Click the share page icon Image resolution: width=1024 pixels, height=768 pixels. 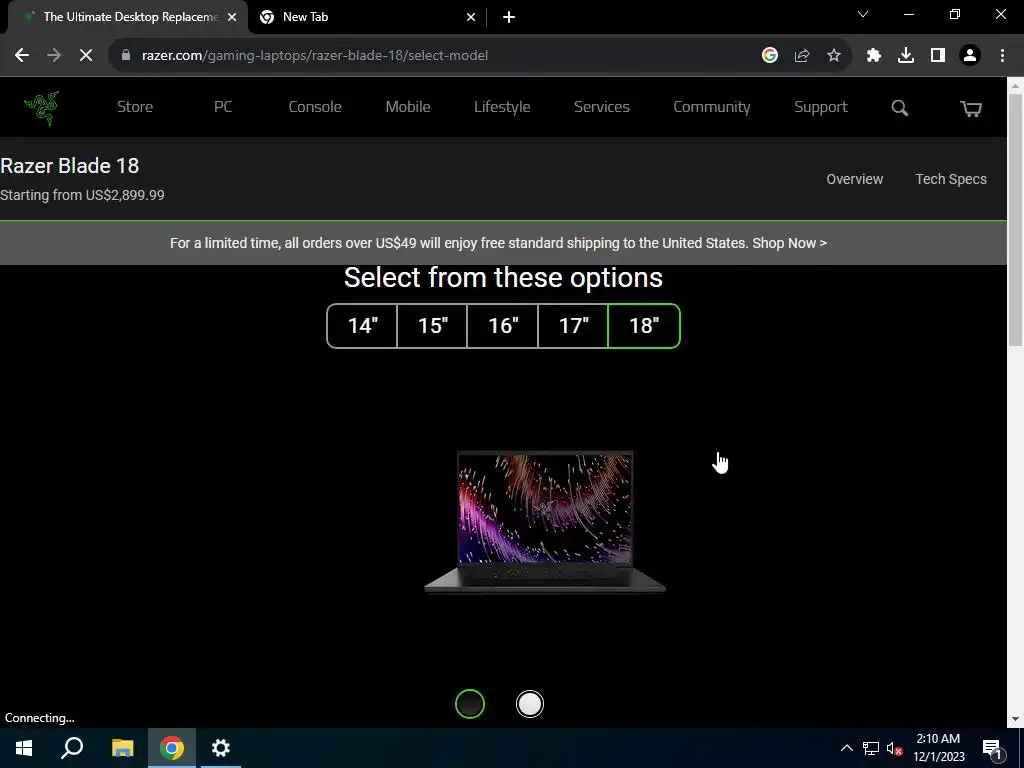(x=802, y=56)
